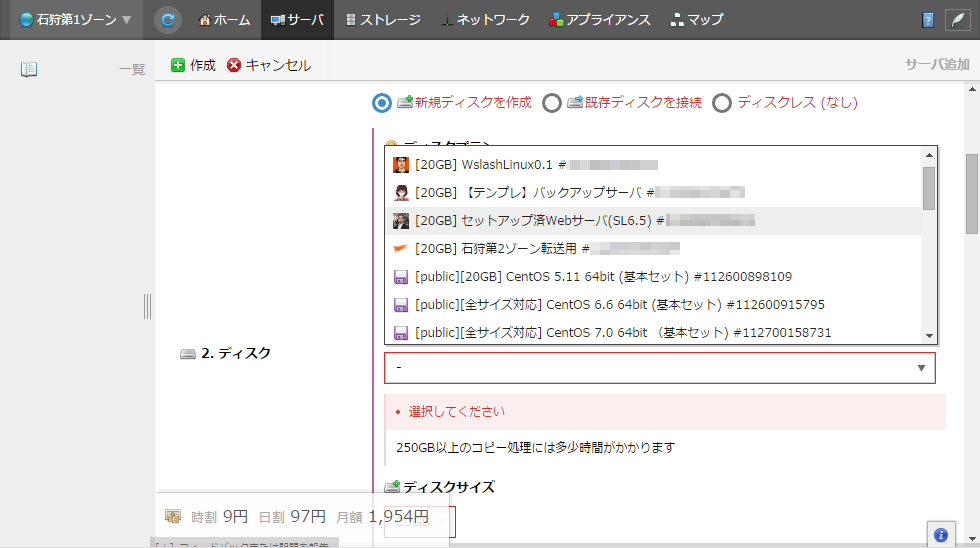Click the refresh icon in top bar
This screenshot has height=548, width=980.
point(168,20)
